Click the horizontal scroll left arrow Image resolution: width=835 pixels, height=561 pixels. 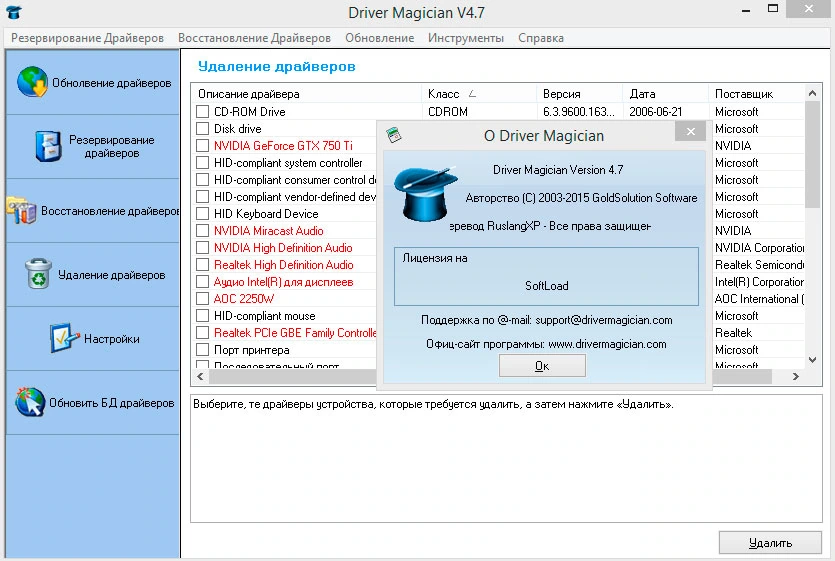click(x=200, y=377)
